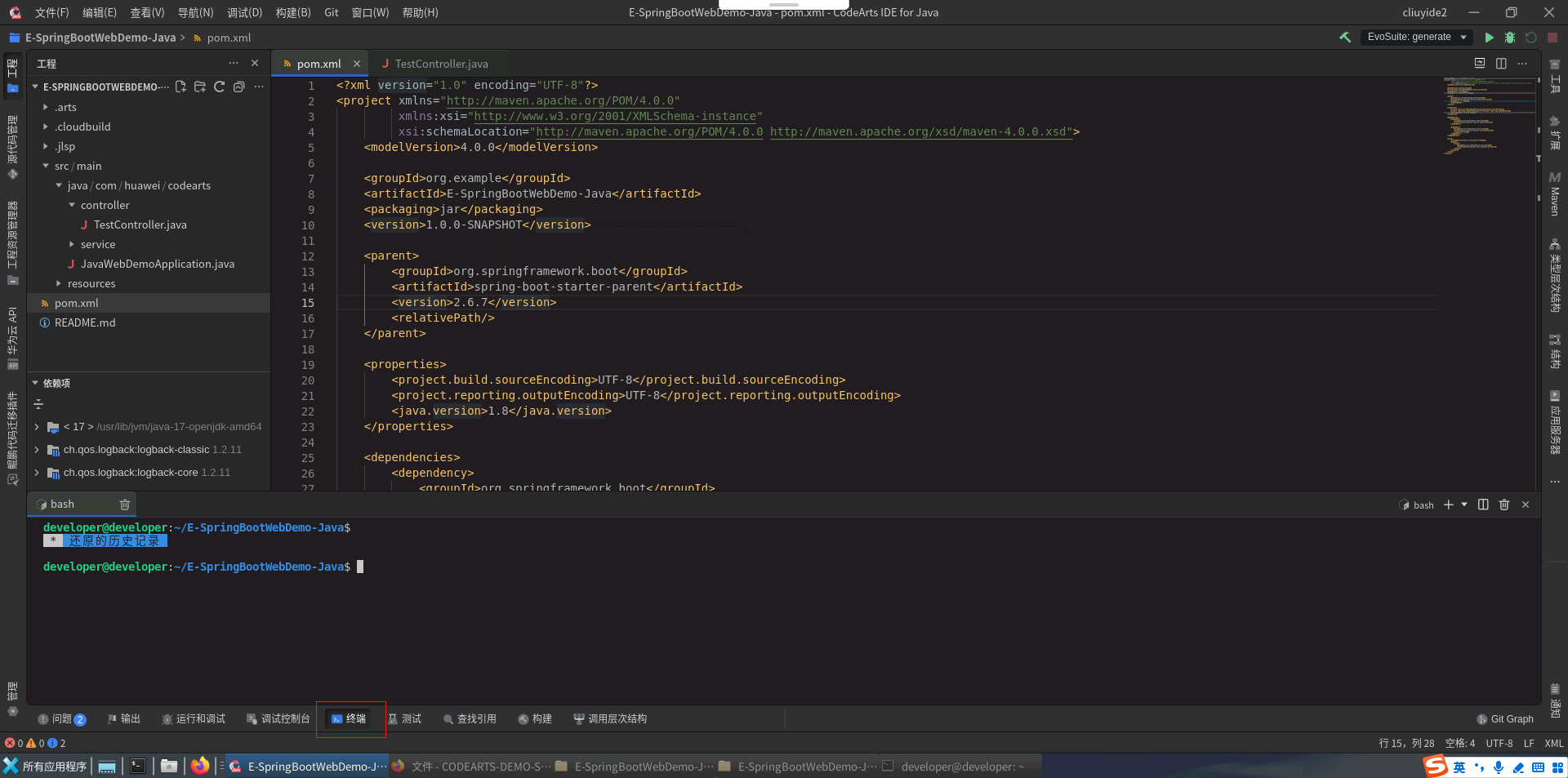The height and width of the screenshot is (778, 1568).
Task: Collapse all folders in project explorer
Action: (x=239, y=87)
